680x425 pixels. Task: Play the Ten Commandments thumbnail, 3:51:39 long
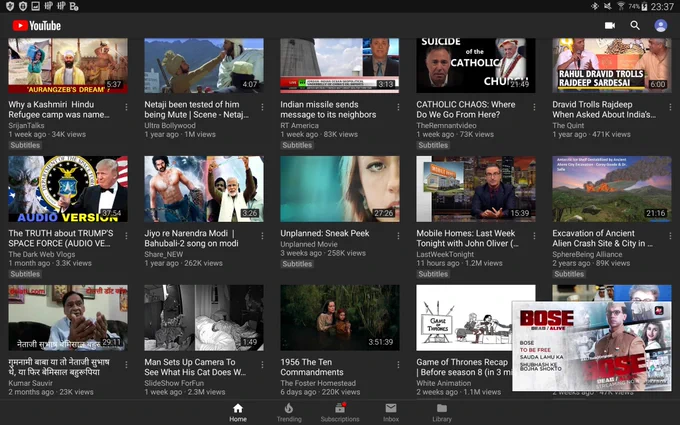pyautogui.click(x=340, y=318)
